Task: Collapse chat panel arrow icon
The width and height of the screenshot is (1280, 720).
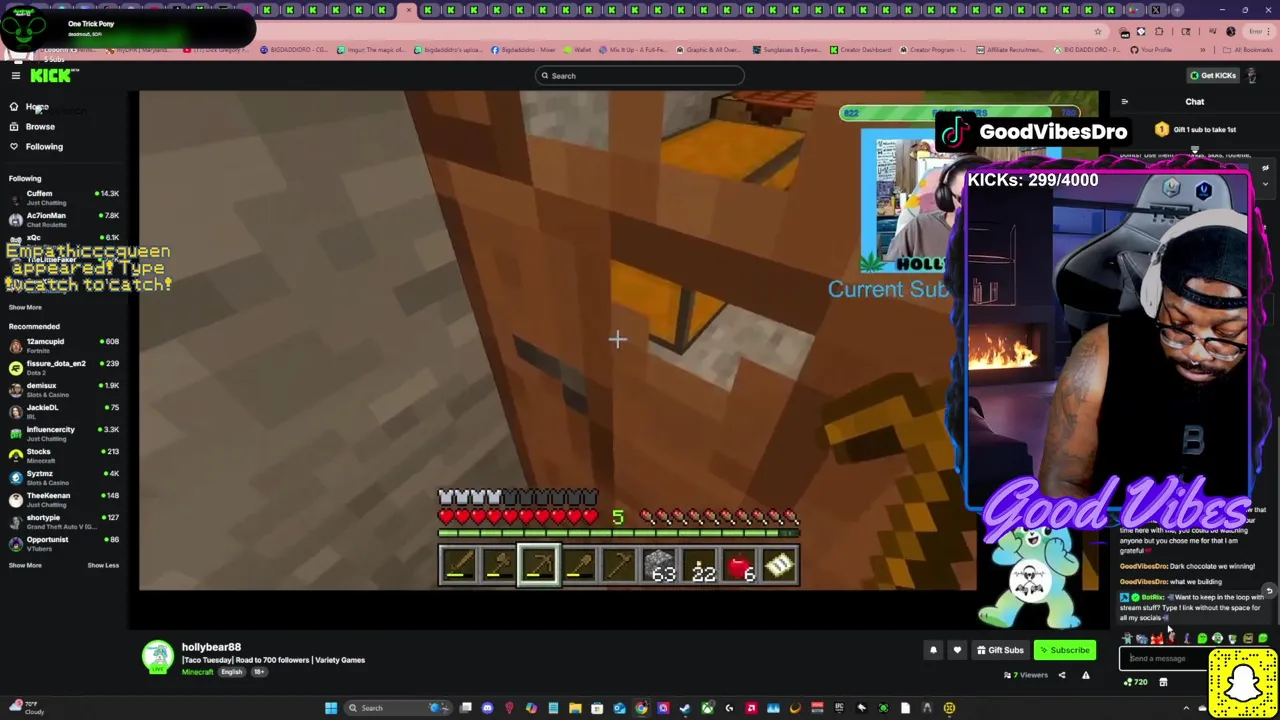Action: [x=1125, y=102]
